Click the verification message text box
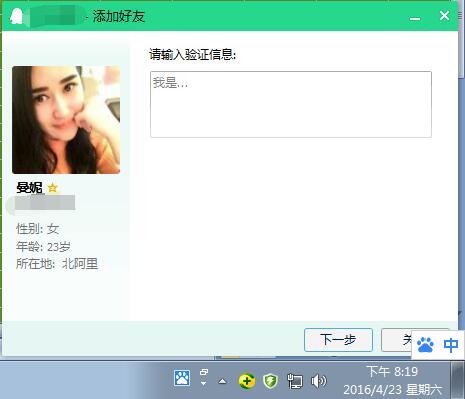The image size is (465, 399). (x=291, y=104)
